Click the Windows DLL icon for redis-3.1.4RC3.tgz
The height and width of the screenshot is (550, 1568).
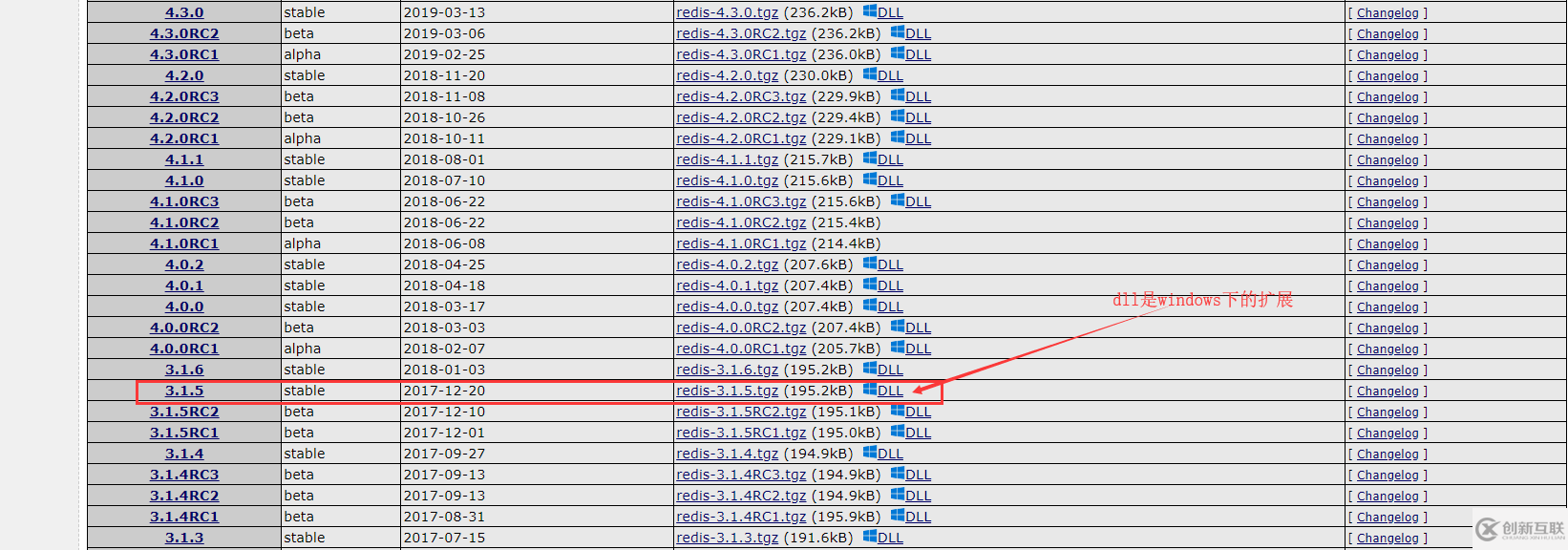click(898, 474)
